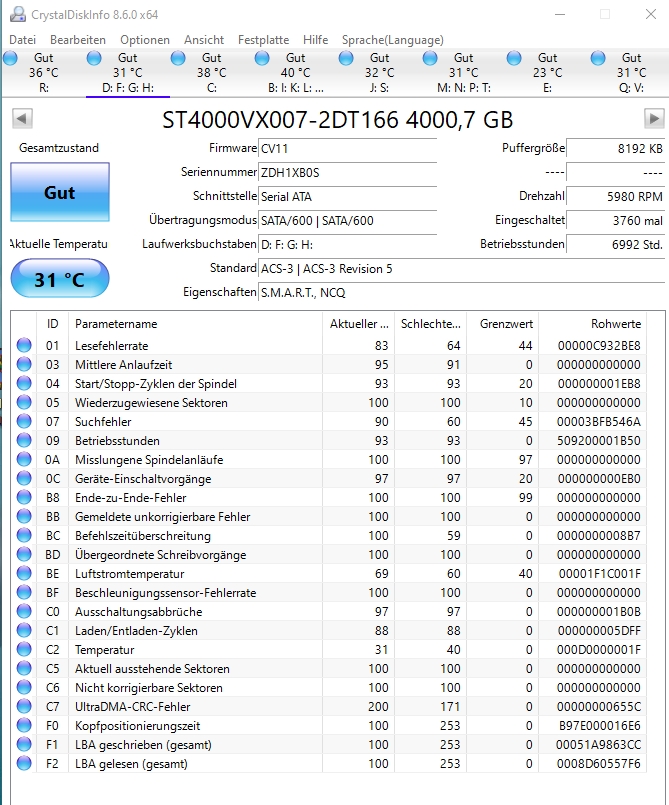Click status orb for Befehlszeitüberschreitung
The height and width of the screenshot is (805, 669).
pos(24,535)
